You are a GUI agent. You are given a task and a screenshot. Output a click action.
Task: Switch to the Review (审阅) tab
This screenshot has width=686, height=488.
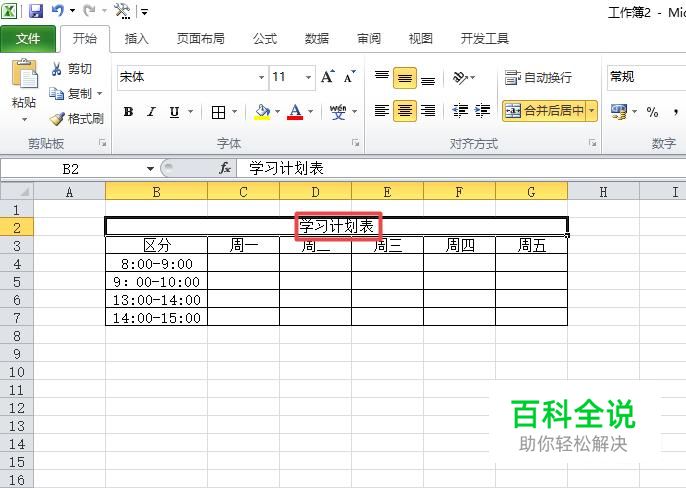(x=369, y=39)
